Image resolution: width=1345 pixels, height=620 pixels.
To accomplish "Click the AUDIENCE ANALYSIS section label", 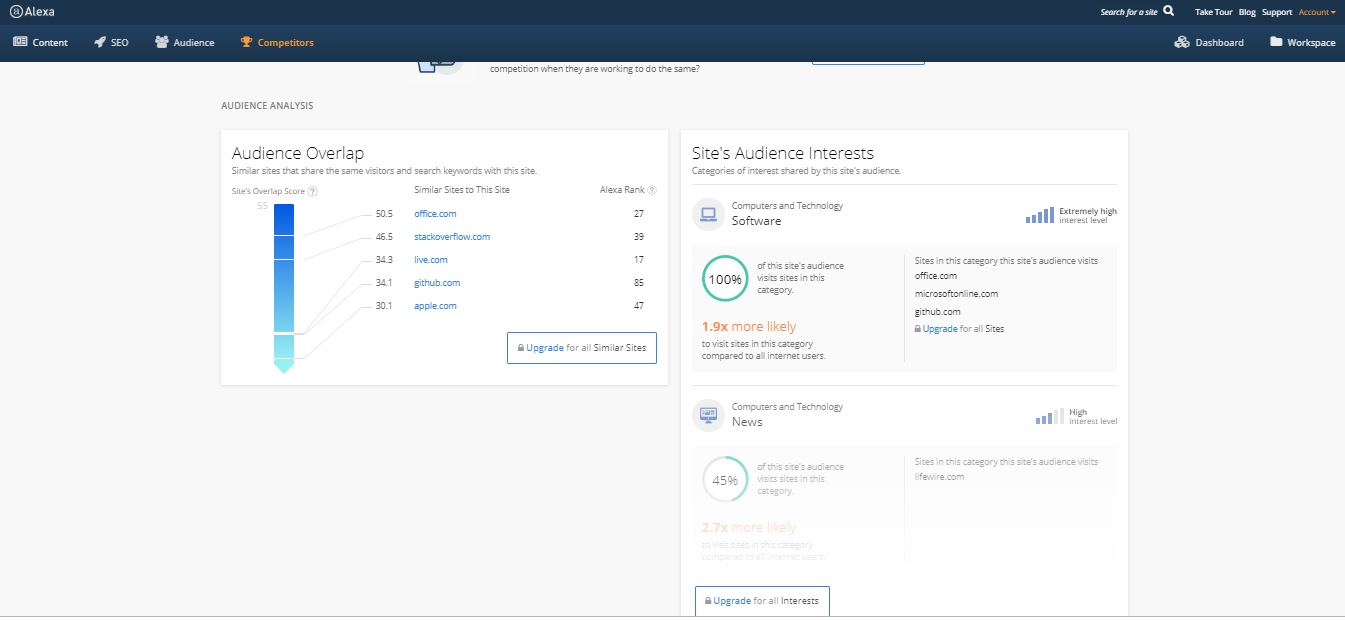I will pyautogui.click(x=267, y=105).
